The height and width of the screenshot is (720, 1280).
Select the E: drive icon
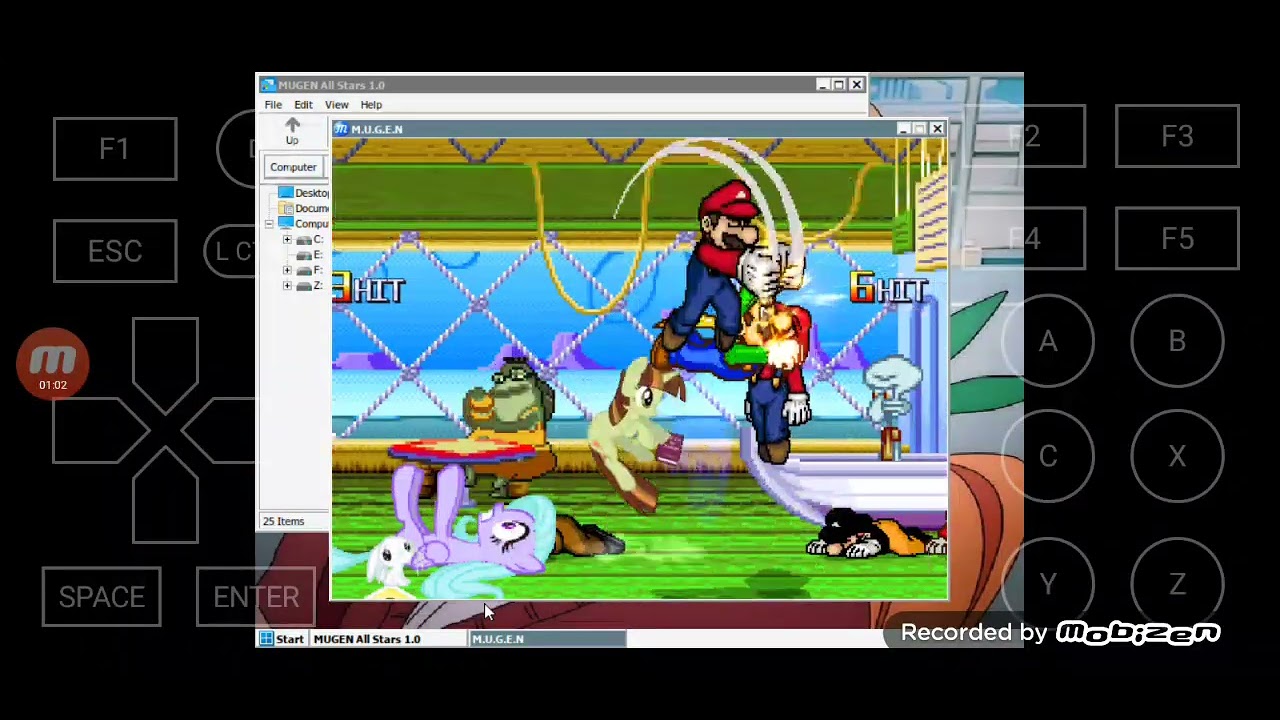[x=304, y=255]
